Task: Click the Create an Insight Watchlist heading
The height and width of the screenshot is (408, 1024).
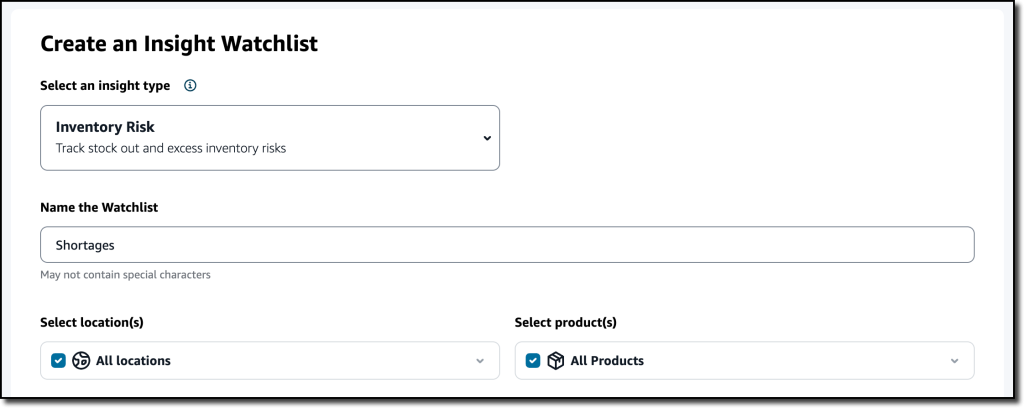Action: click(x=179, y=44)
